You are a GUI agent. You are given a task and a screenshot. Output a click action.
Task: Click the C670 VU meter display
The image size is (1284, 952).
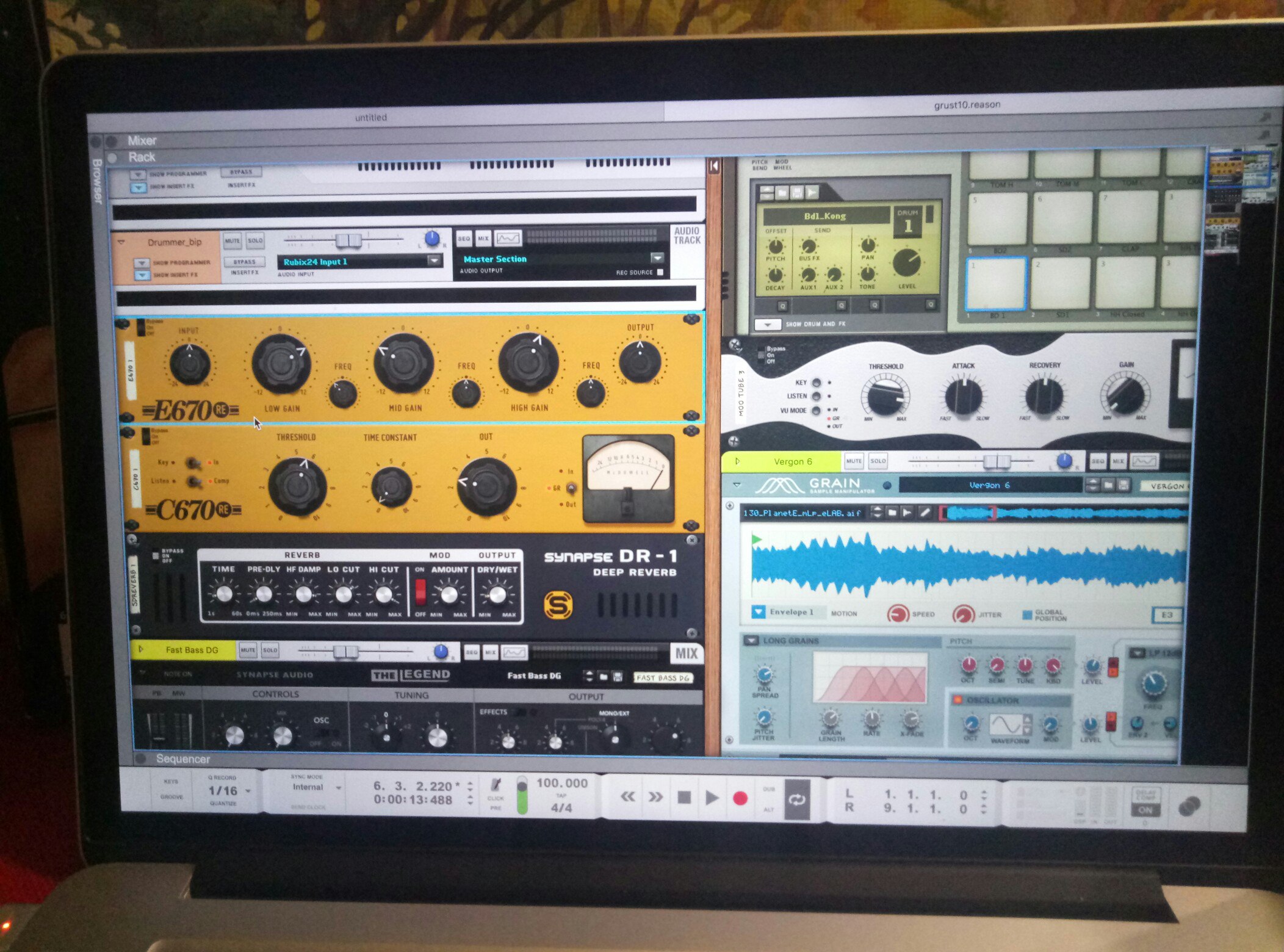629,479
